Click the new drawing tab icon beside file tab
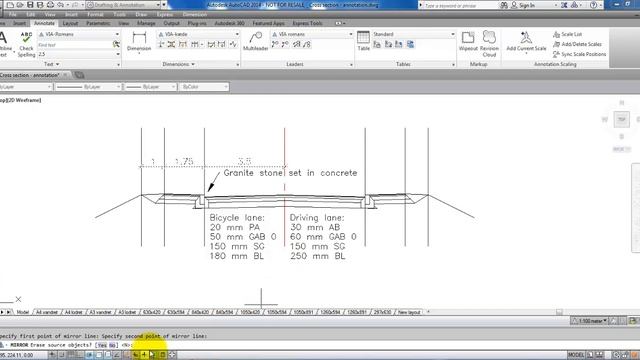Image resolution: width=640 pixels, height=360 pixels. click(80, 75)
